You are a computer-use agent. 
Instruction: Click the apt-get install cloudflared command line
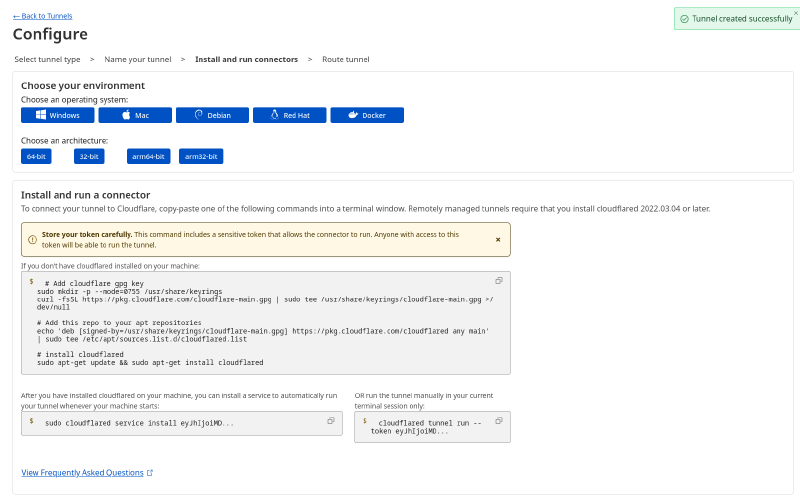[150, 363]
